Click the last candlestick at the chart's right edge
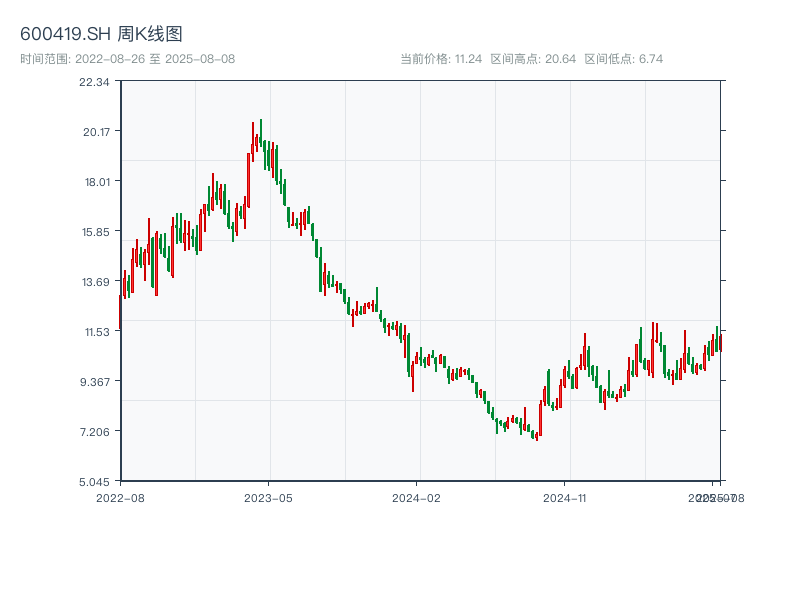 (720, 343)
